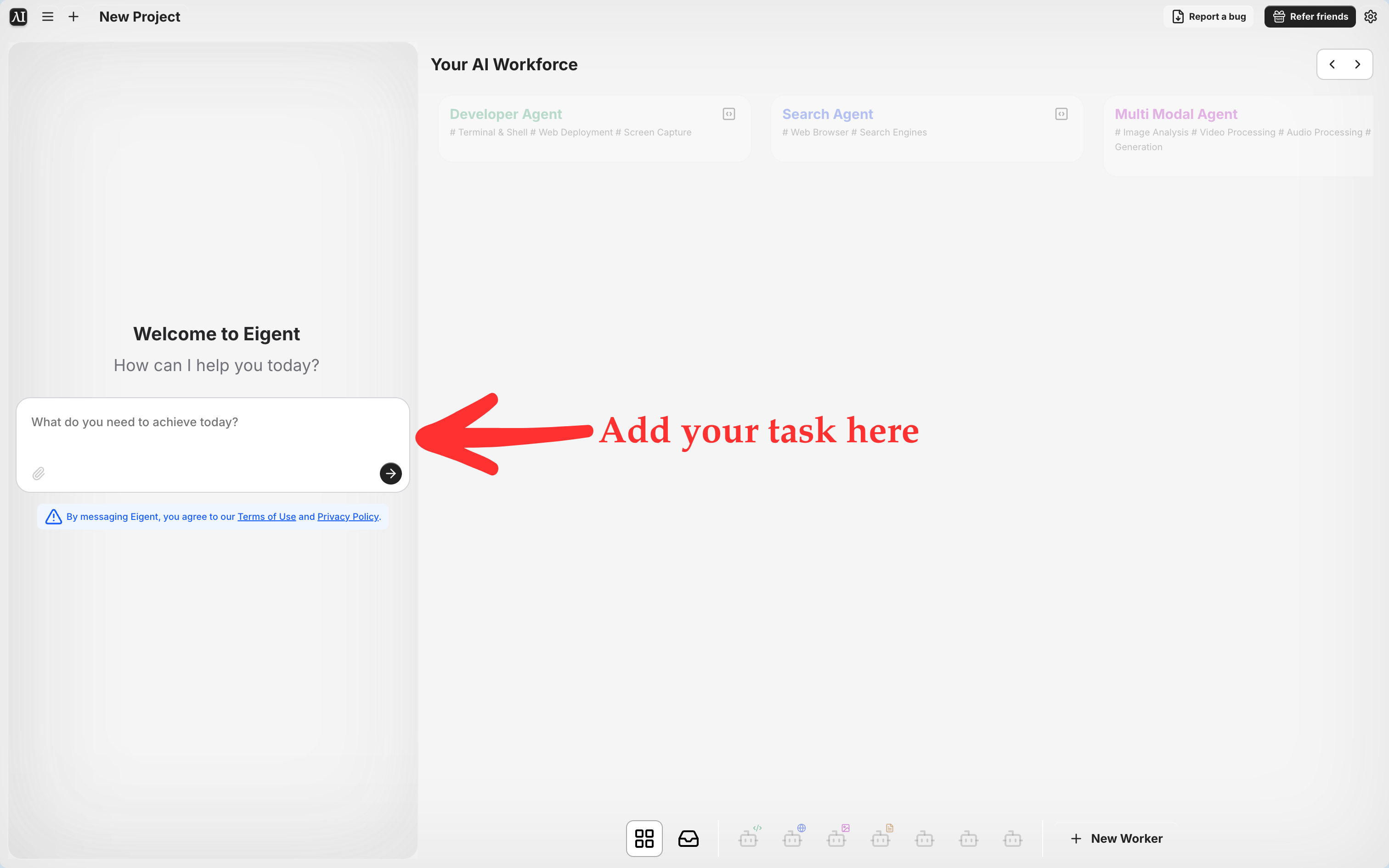Viewport: 1389px width, 868px height.
Task: Click the Terminal & Shell tags line
Action: pos(570,132)
